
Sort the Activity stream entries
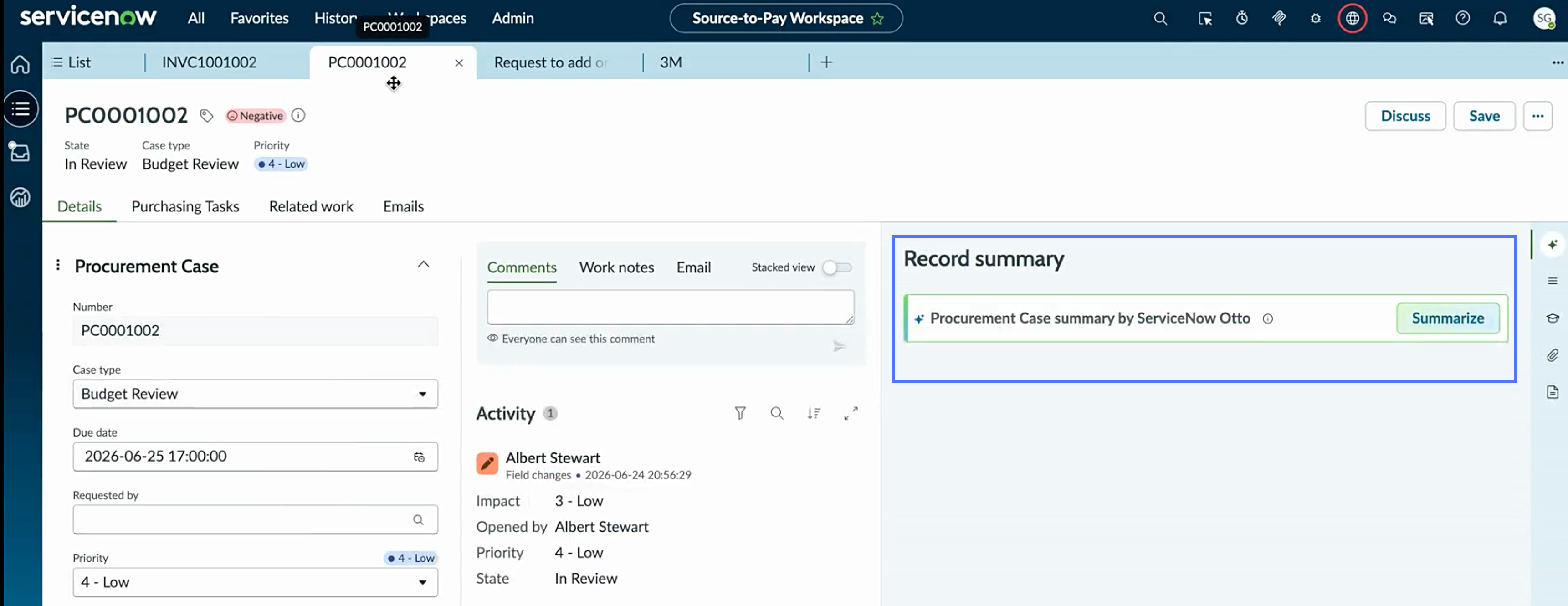tap(814, 414)
